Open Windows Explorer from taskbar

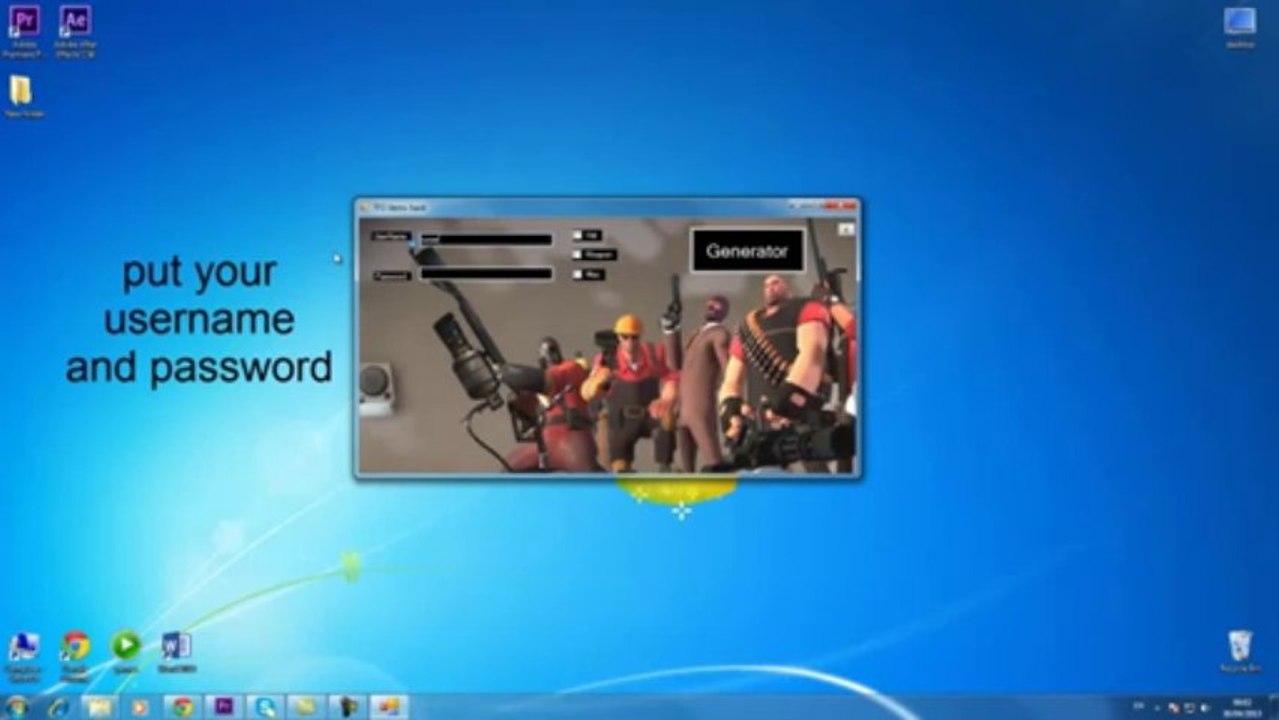click(x=100, y=707)
